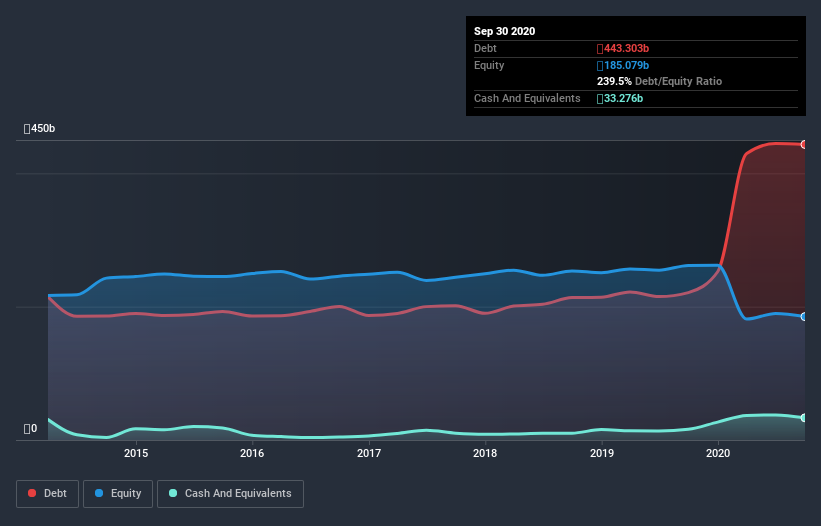821x526 pixels.
Task: Click the blue dot in Equity legend
Action: [x=99, y=493]
